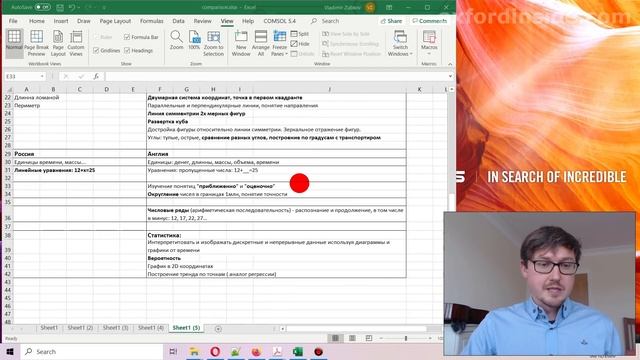The height and width of the screenshot is (360, 640).
Task: Click the Windows taskbar Search box
Action: pyautogui.click(x=92, y=351)
